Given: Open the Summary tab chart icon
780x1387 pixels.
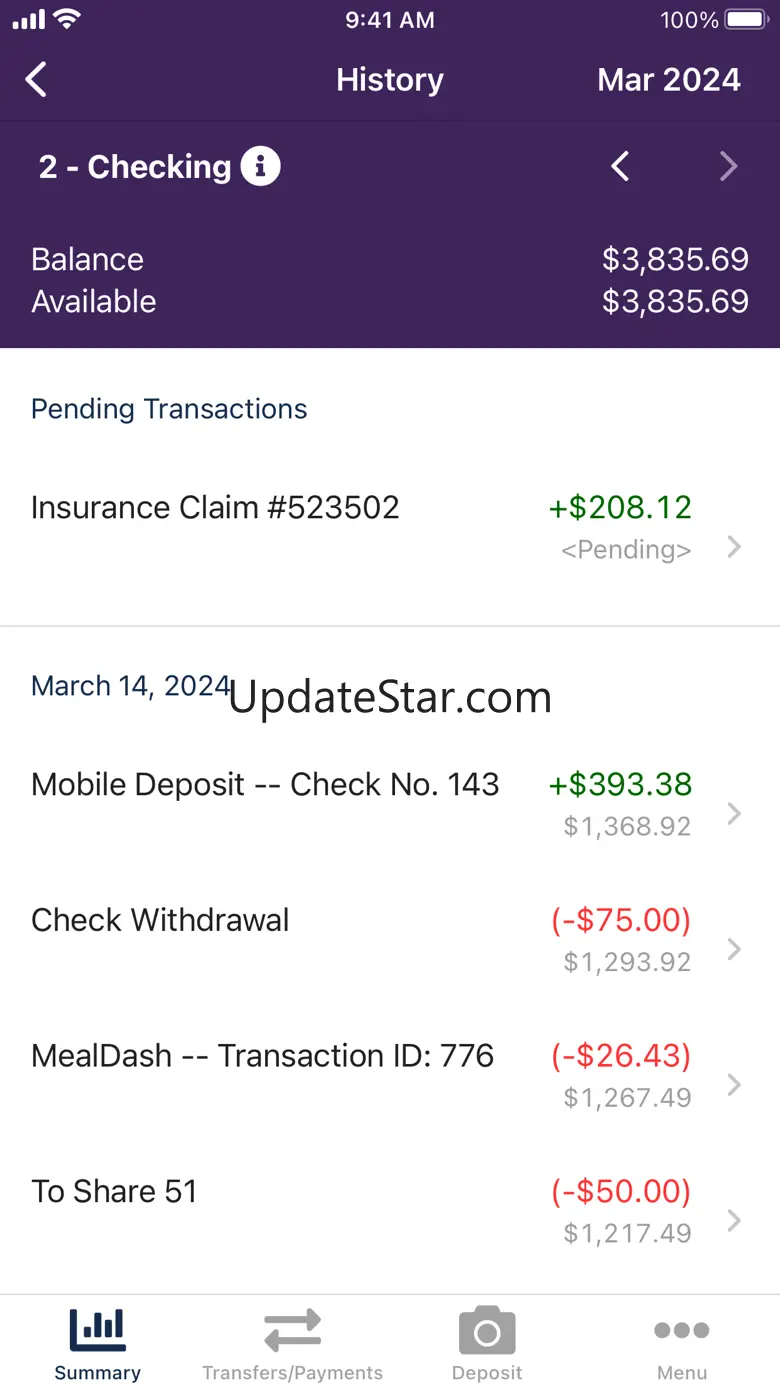Looking at the screenshot, I should (97, 1330).
